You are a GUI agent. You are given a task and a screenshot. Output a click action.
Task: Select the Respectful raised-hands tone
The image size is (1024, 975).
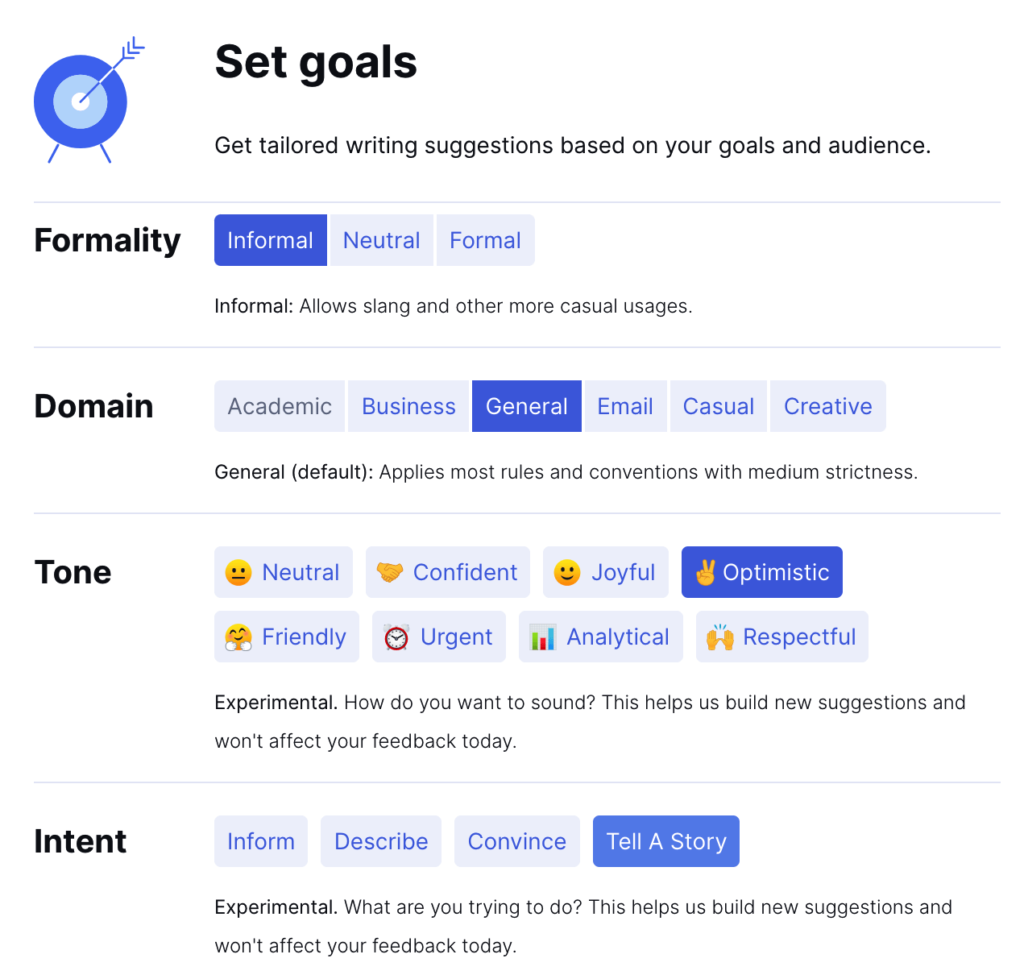tap(781, 637)
